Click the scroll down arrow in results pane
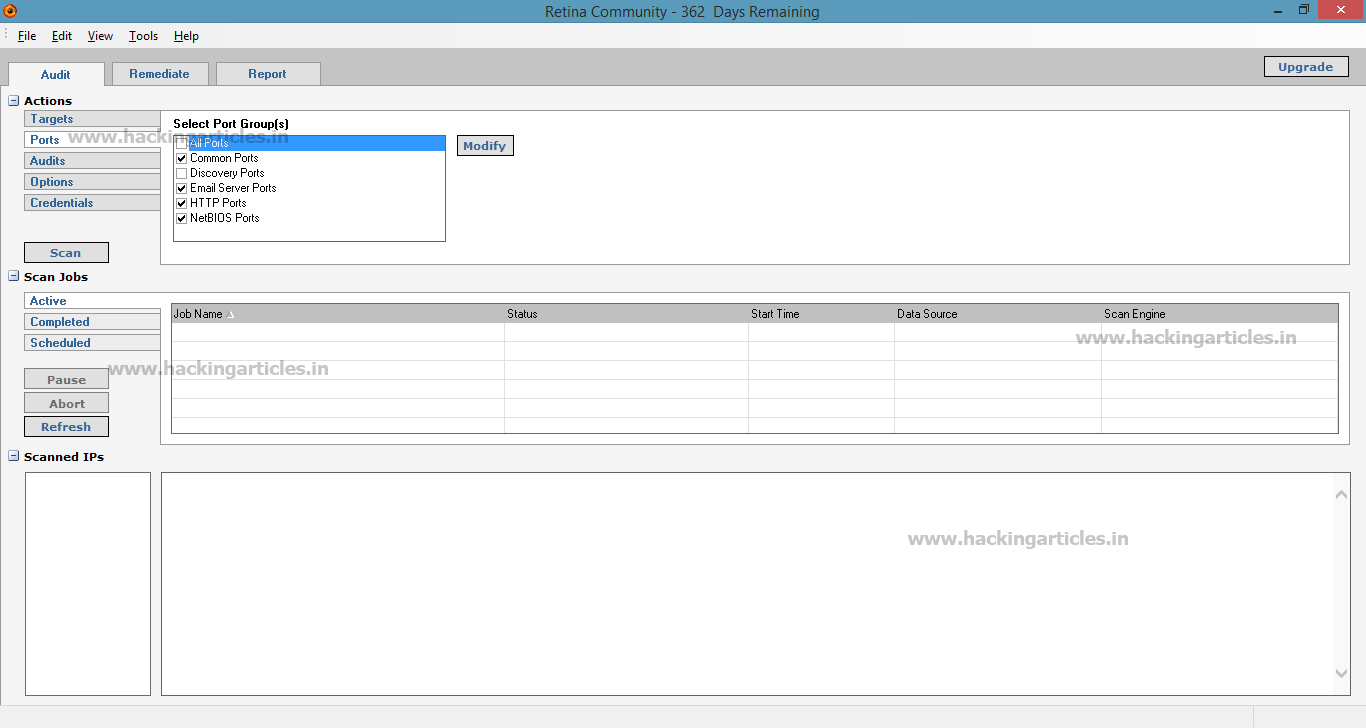Viewport: 1366px width, 728px height. [x=1341, y=674]
